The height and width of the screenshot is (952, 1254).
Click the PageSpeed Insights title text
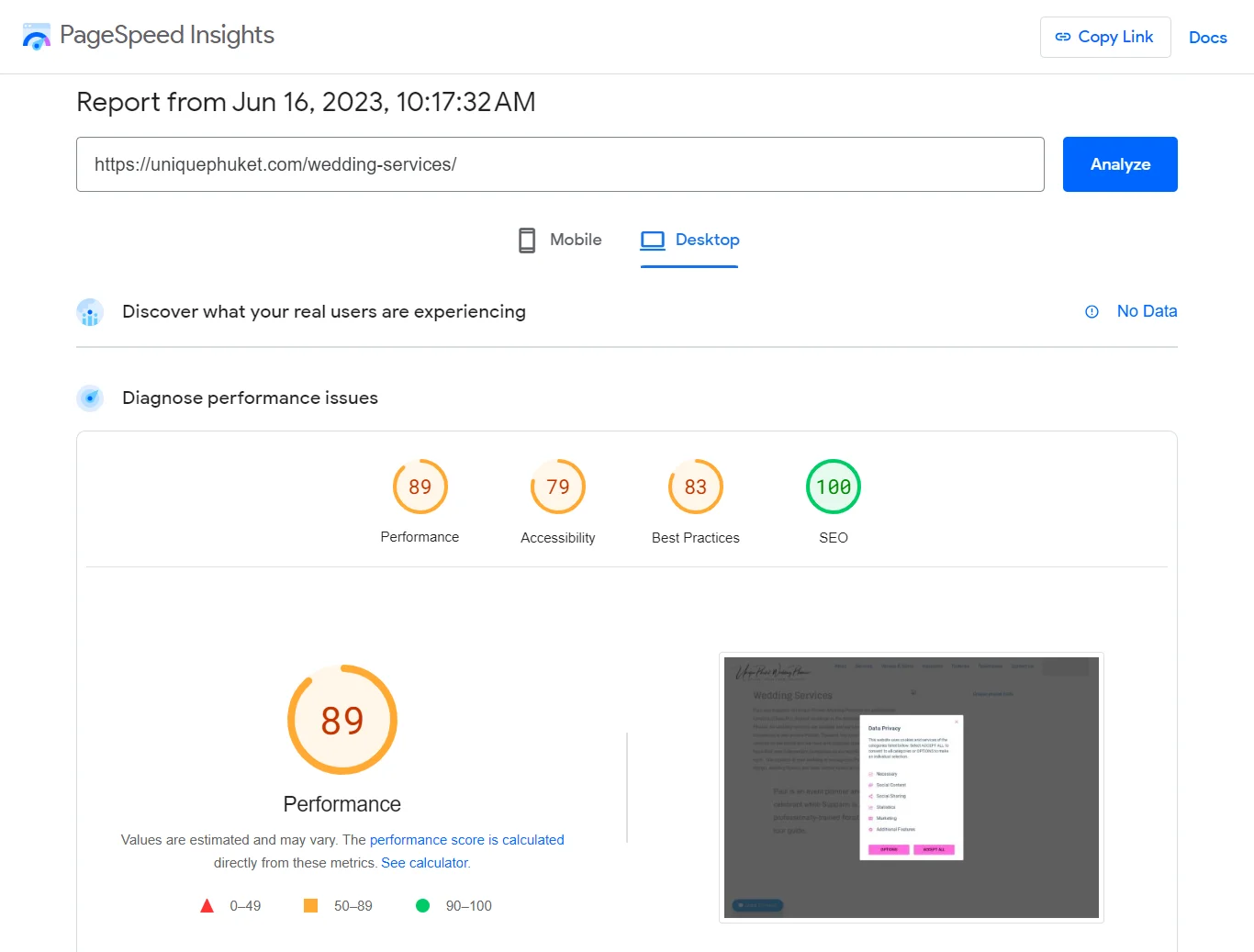tap(167, 35)
